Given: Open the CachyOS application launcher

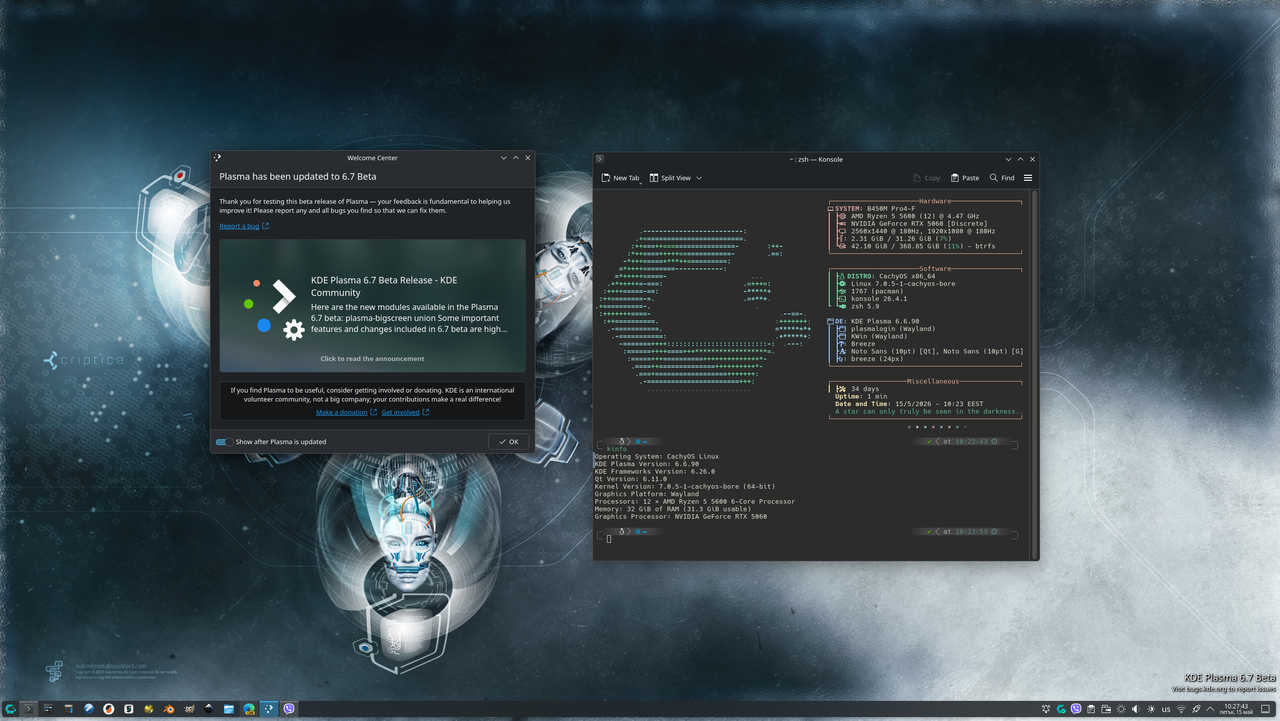Looking at the screenshot, I should (11, 709).
